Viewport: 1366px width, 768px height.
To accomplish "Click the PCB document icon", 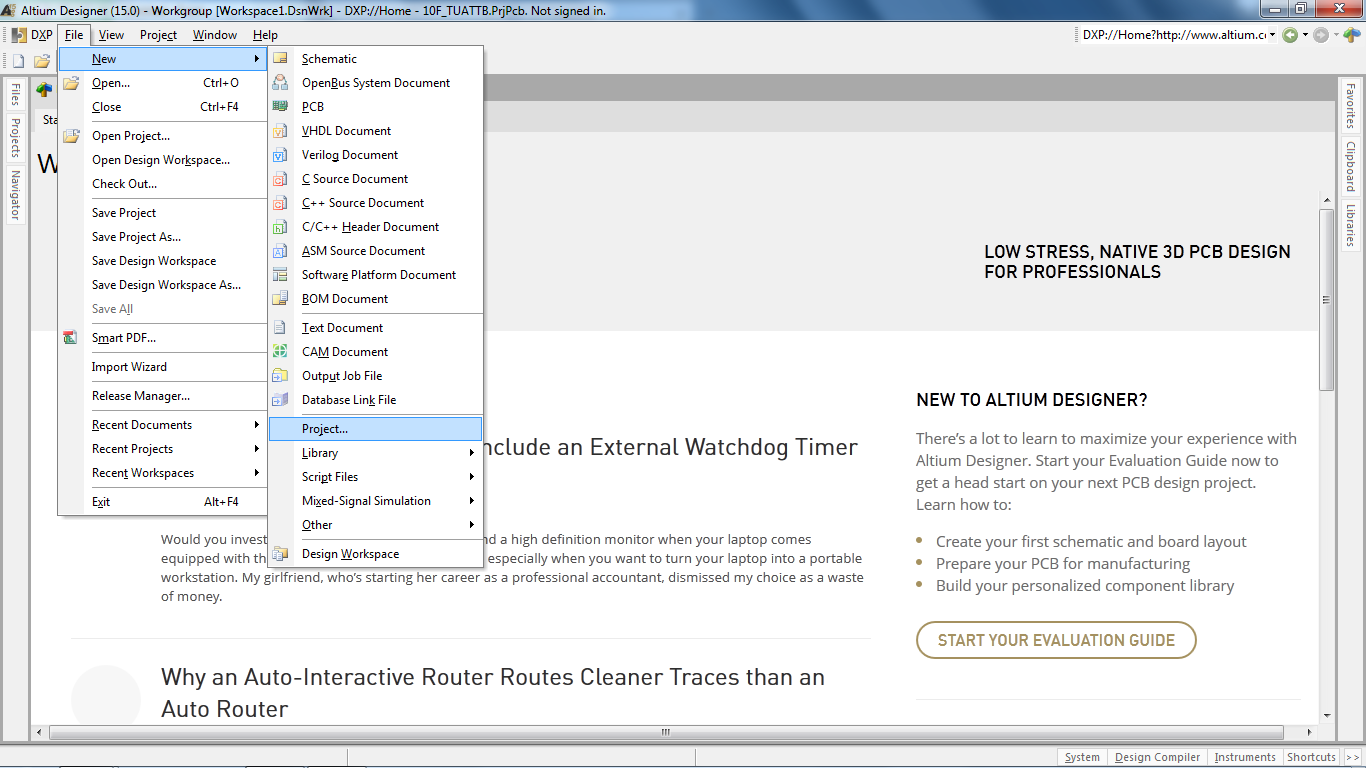I will pyautogui.click(x=281, y=107).
